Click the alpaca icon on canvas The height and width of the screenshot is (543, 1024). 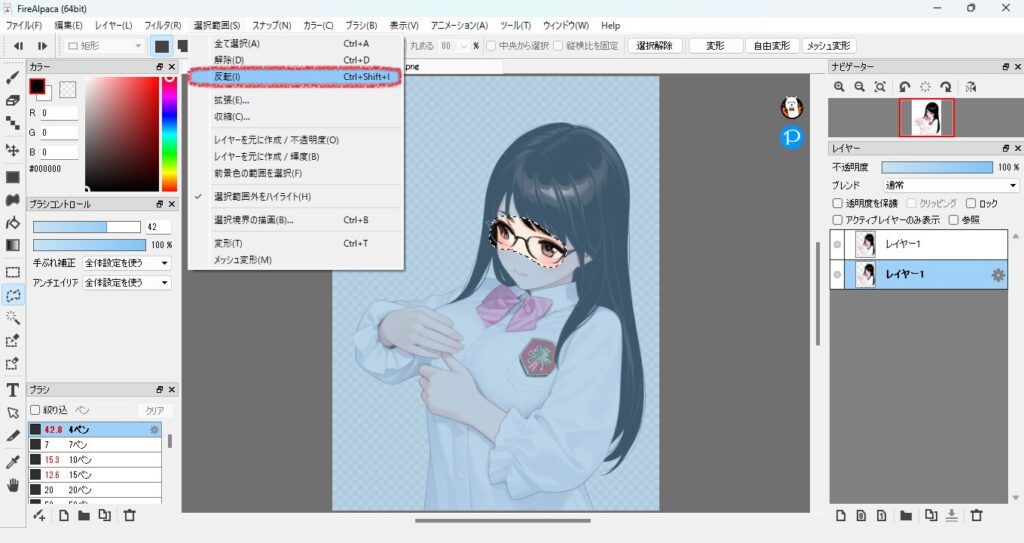coord(792,107)
